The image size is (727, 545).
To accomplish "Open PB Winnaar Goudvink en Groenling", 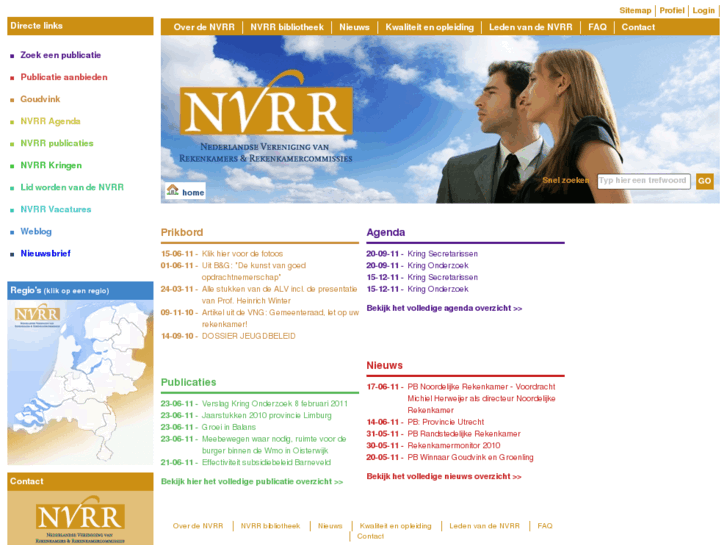I will pos(470,457).
